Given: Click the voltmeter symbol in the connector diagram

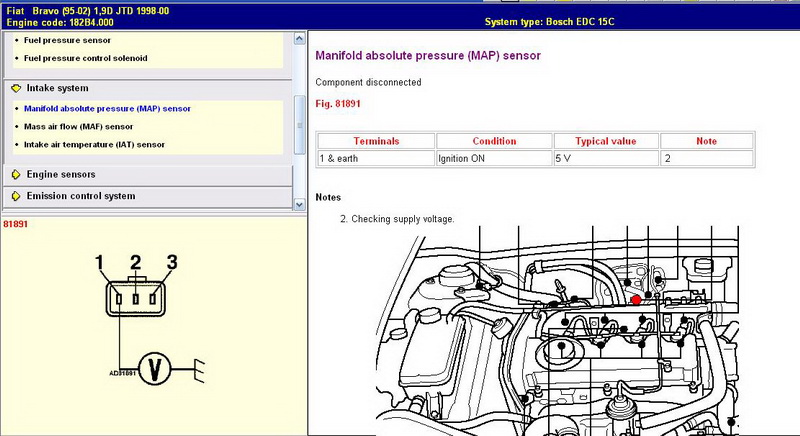Looking at the screenshot, I should click(x=153, y=368).
